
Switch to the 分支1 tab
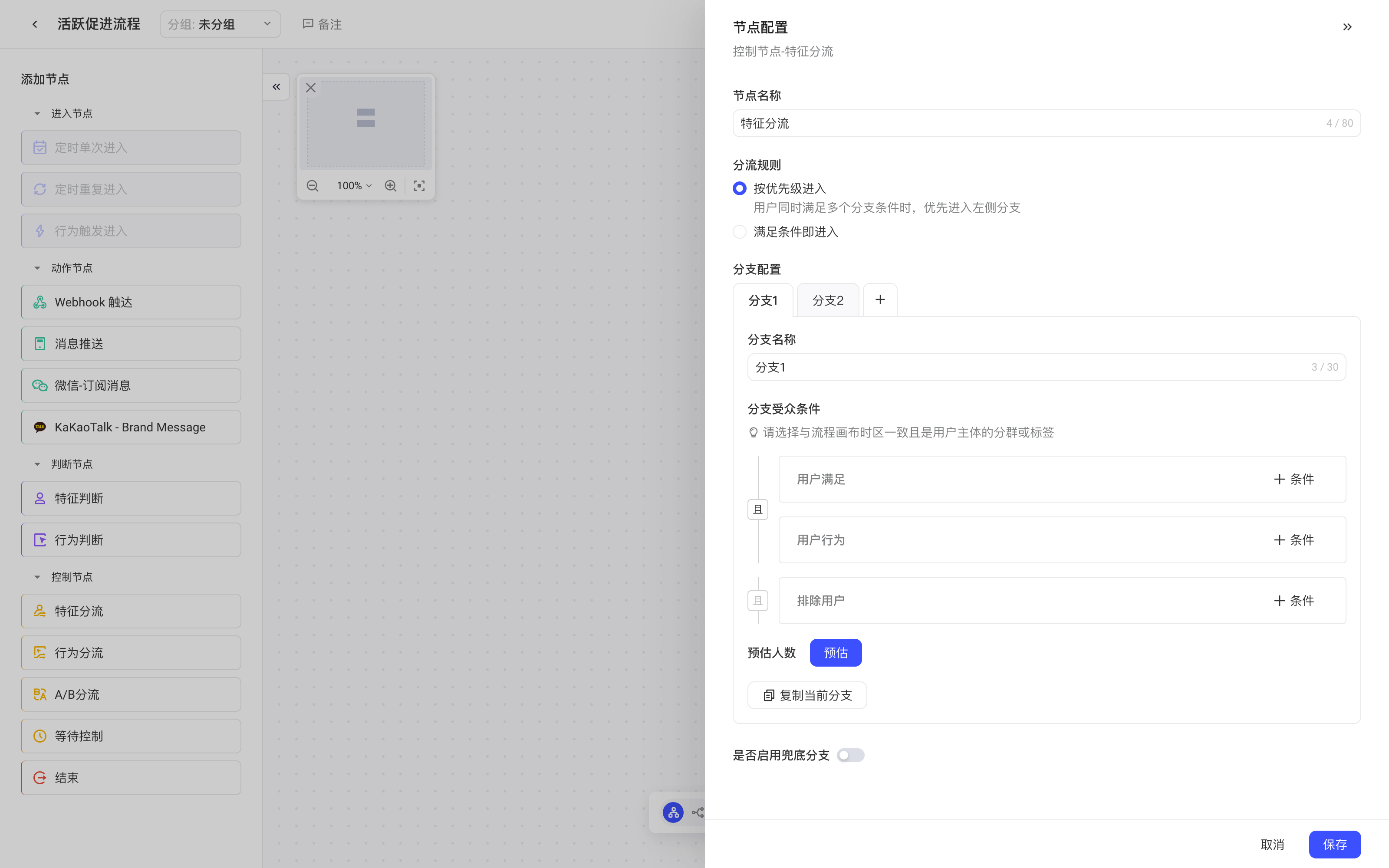click(763, 300)
